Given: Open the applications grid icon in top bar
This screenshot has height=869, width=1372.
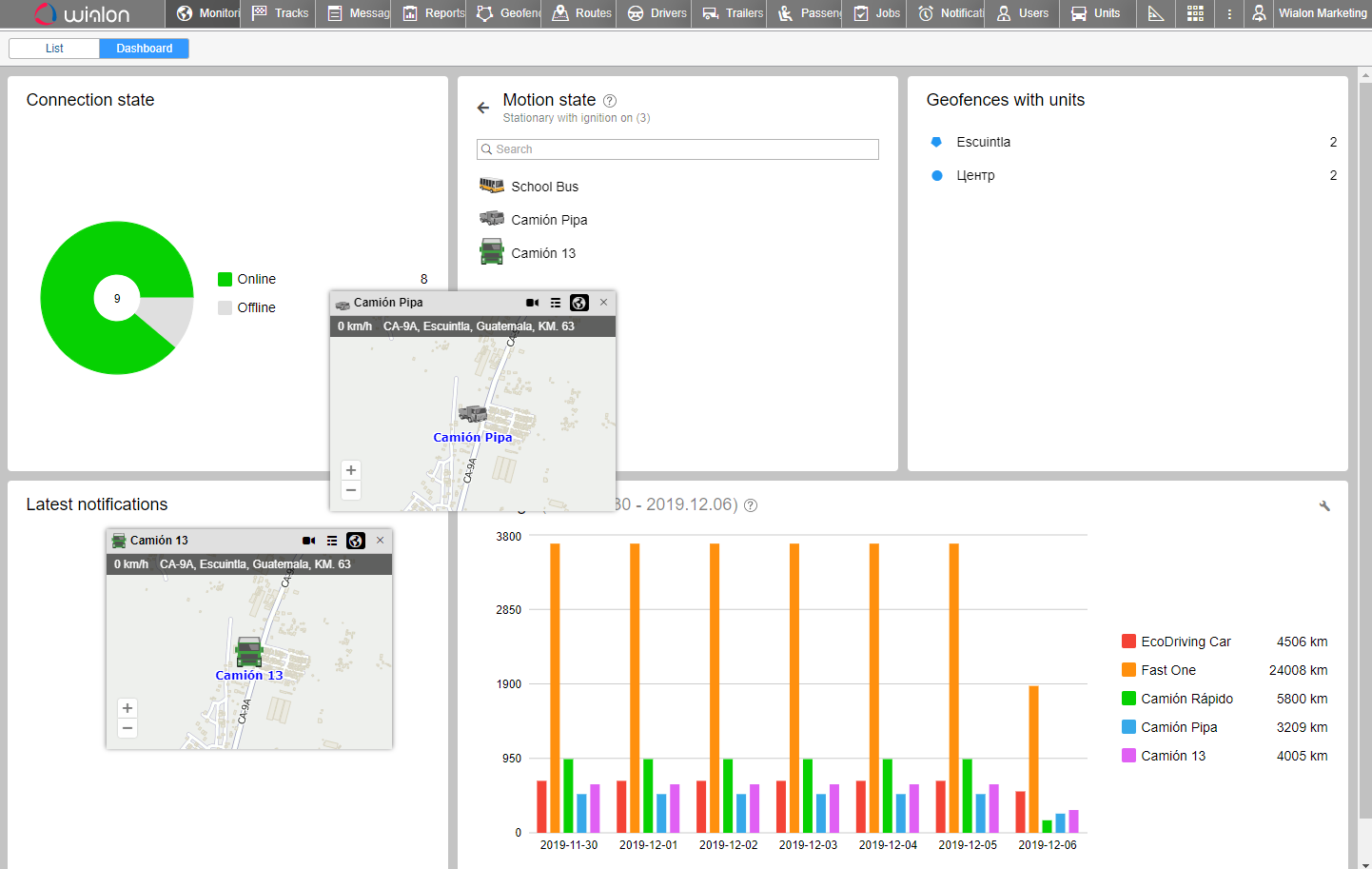Looking at the screenshot, I should click(x=1195, y=13).
